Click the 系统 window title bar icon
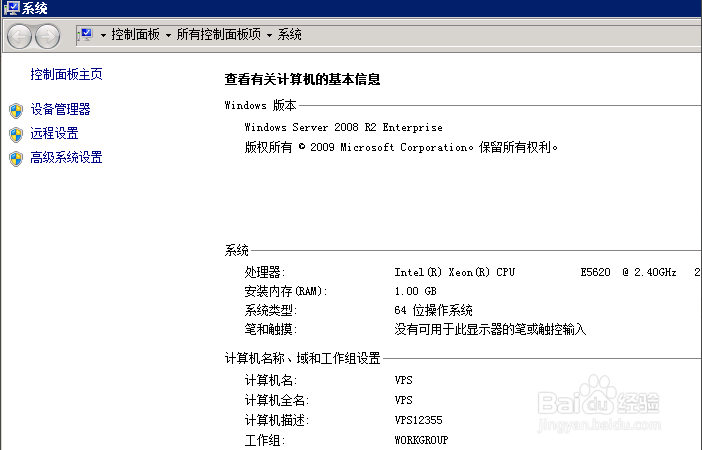 pos(12,8)
